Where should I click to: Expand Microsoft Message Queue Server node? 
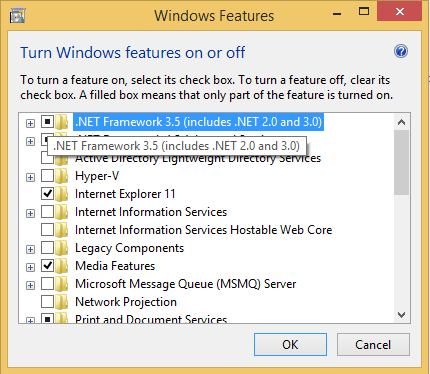point(30,285)
